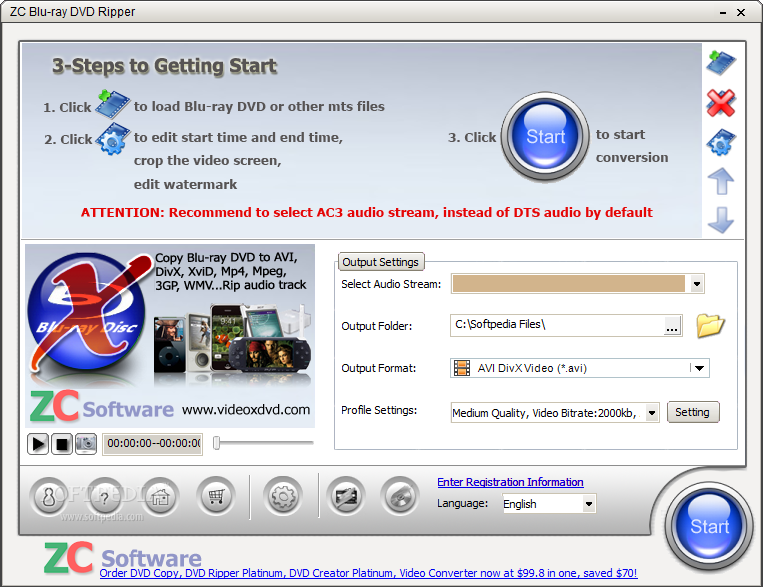
Task: Move item down with the down arrow icon
Action: (x=721, y=220)
